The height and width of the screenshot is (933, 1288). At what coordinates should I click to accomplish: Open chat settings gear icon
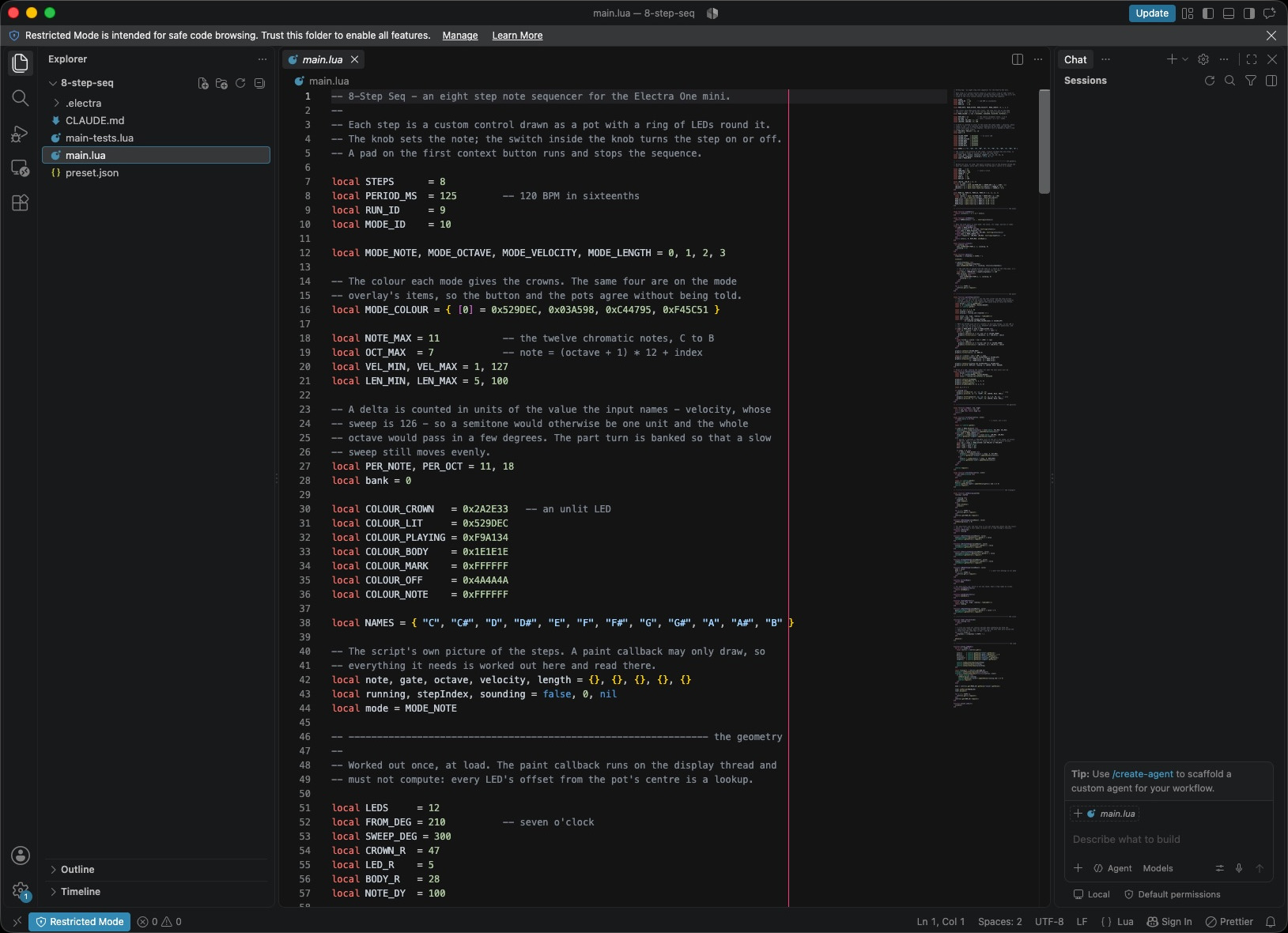[1203, 59]
